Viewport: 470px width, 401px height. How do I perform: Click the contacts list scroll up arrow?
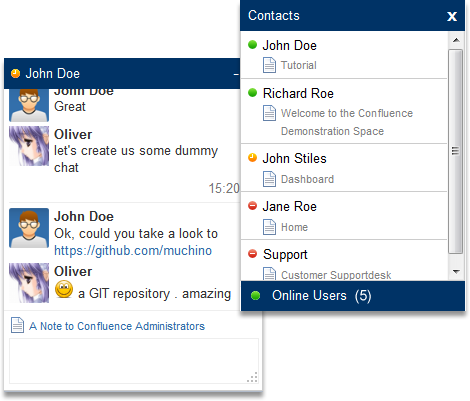(x=456, y=40)
